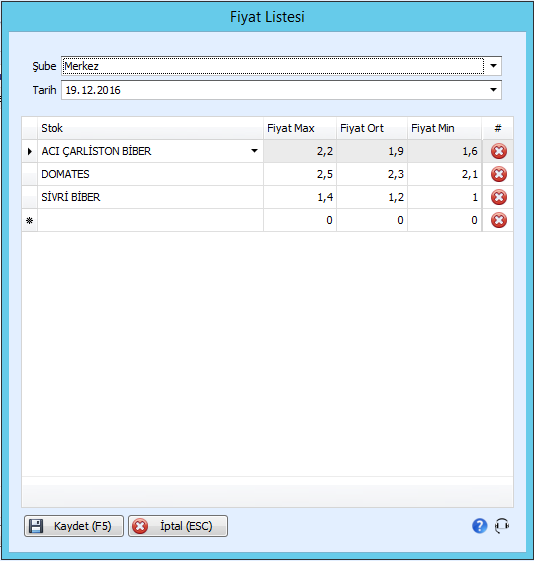Remove the DOMATES row with red X
The width and height of the screenshot is (534, 561).
pos(499,174)
